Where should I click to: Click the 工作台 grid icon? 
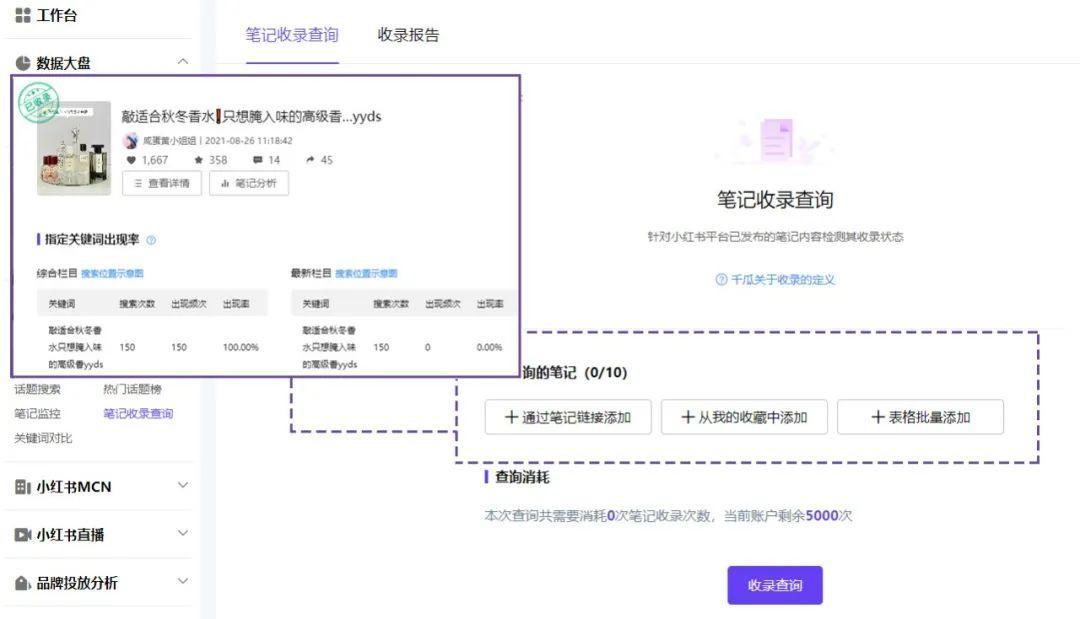22,15
